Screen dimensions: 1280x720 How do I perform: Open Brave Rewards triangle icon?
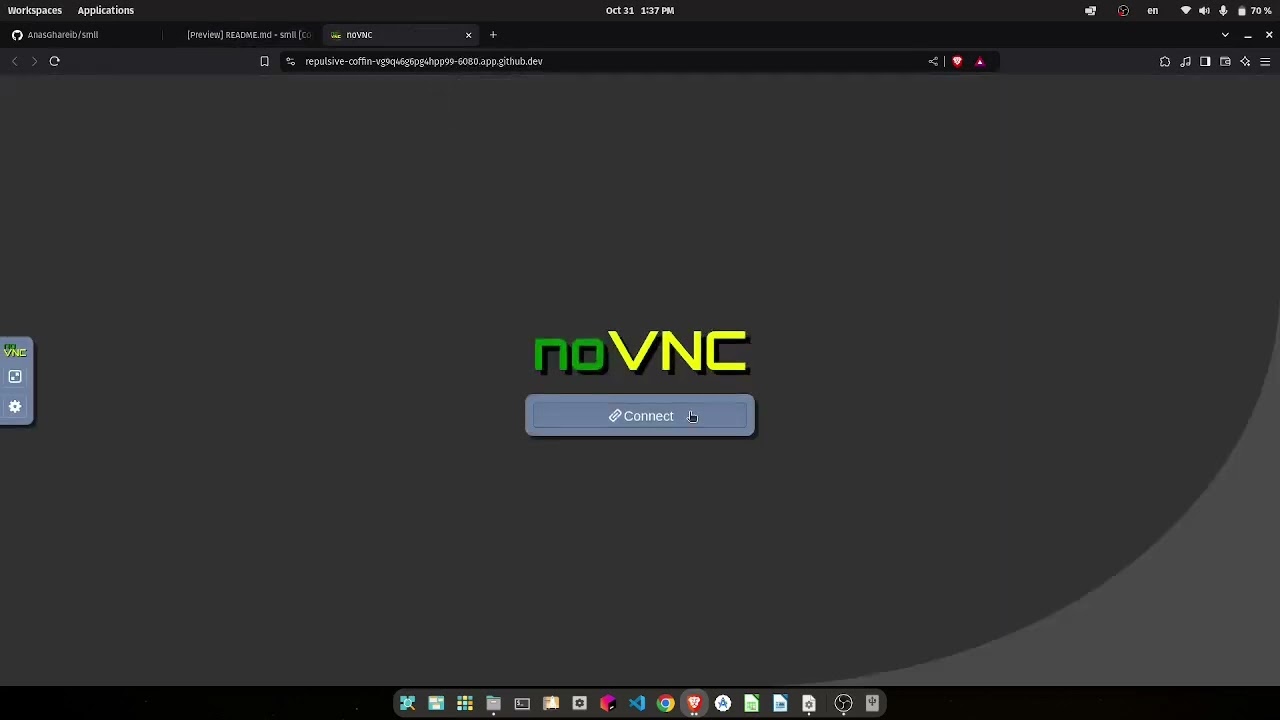coord(979,61)
